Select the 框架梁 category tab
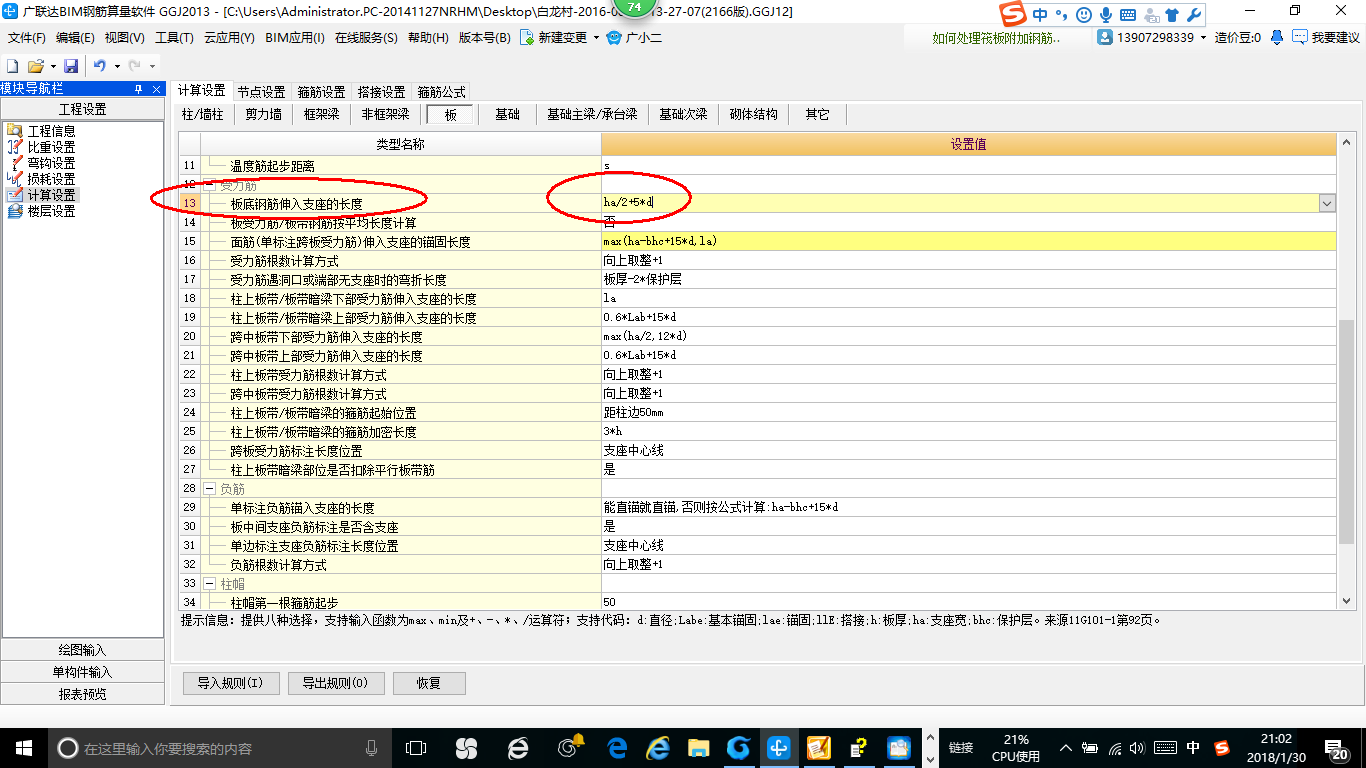 322,114
